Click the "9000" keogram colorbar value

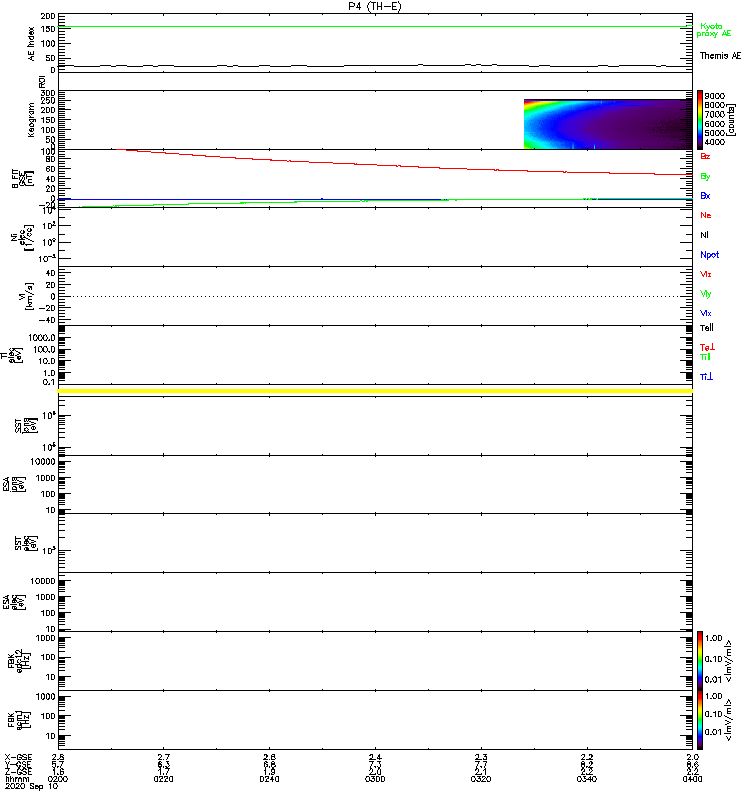tap(715, 96)
